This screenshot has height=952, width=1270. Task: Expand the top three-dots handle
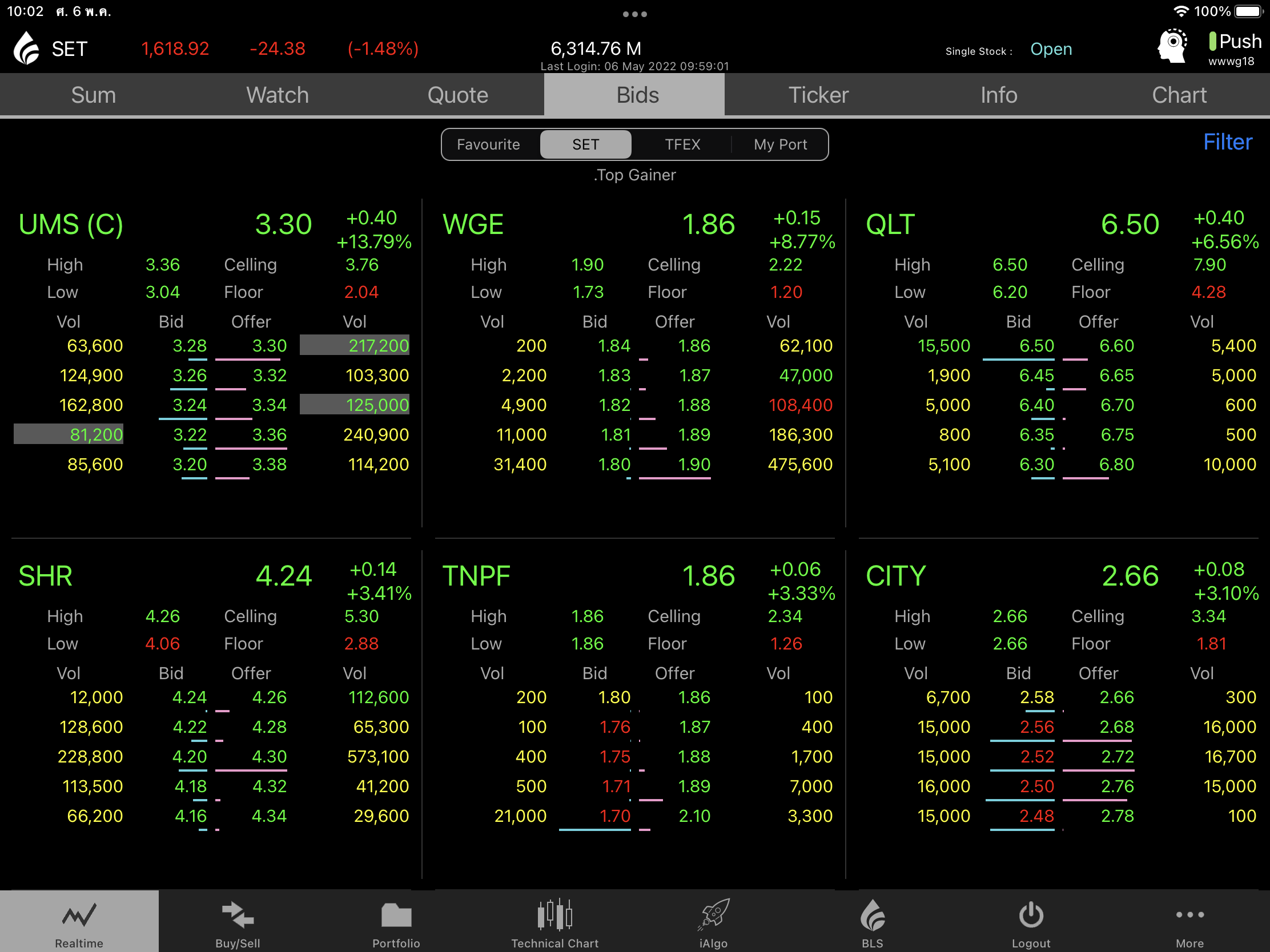(634, 14)
